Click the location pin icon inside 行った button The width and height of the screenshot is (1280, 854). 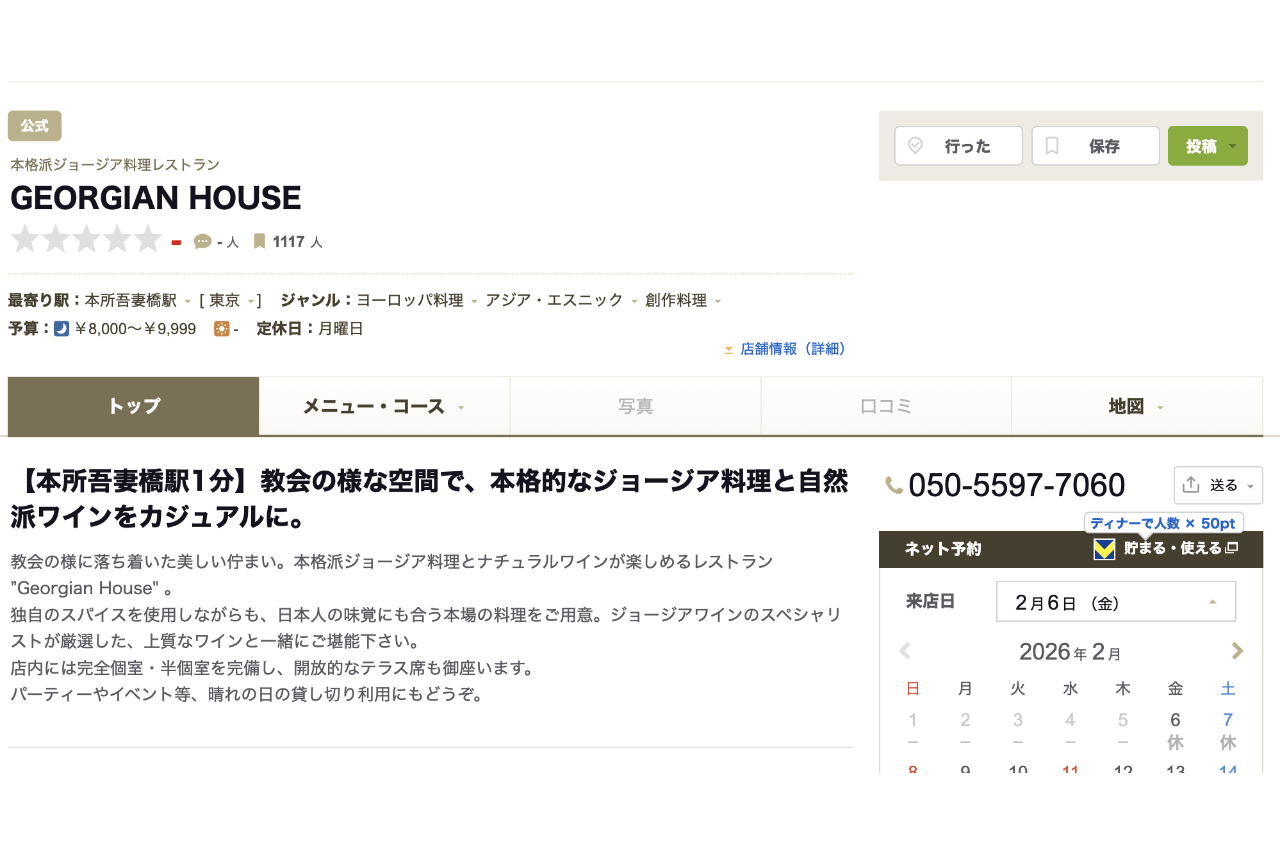coord(916,145)
